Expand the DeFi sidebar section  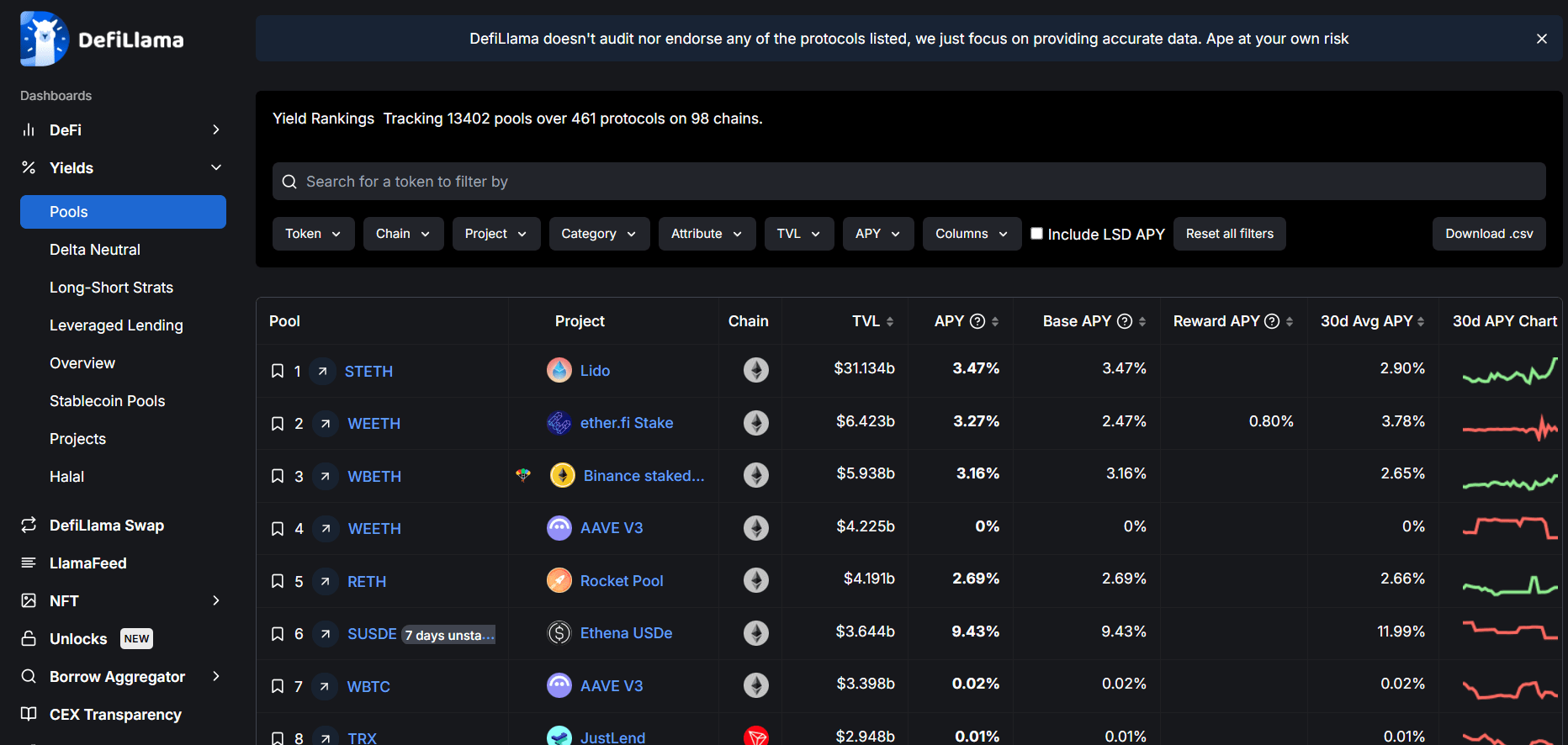123,129
